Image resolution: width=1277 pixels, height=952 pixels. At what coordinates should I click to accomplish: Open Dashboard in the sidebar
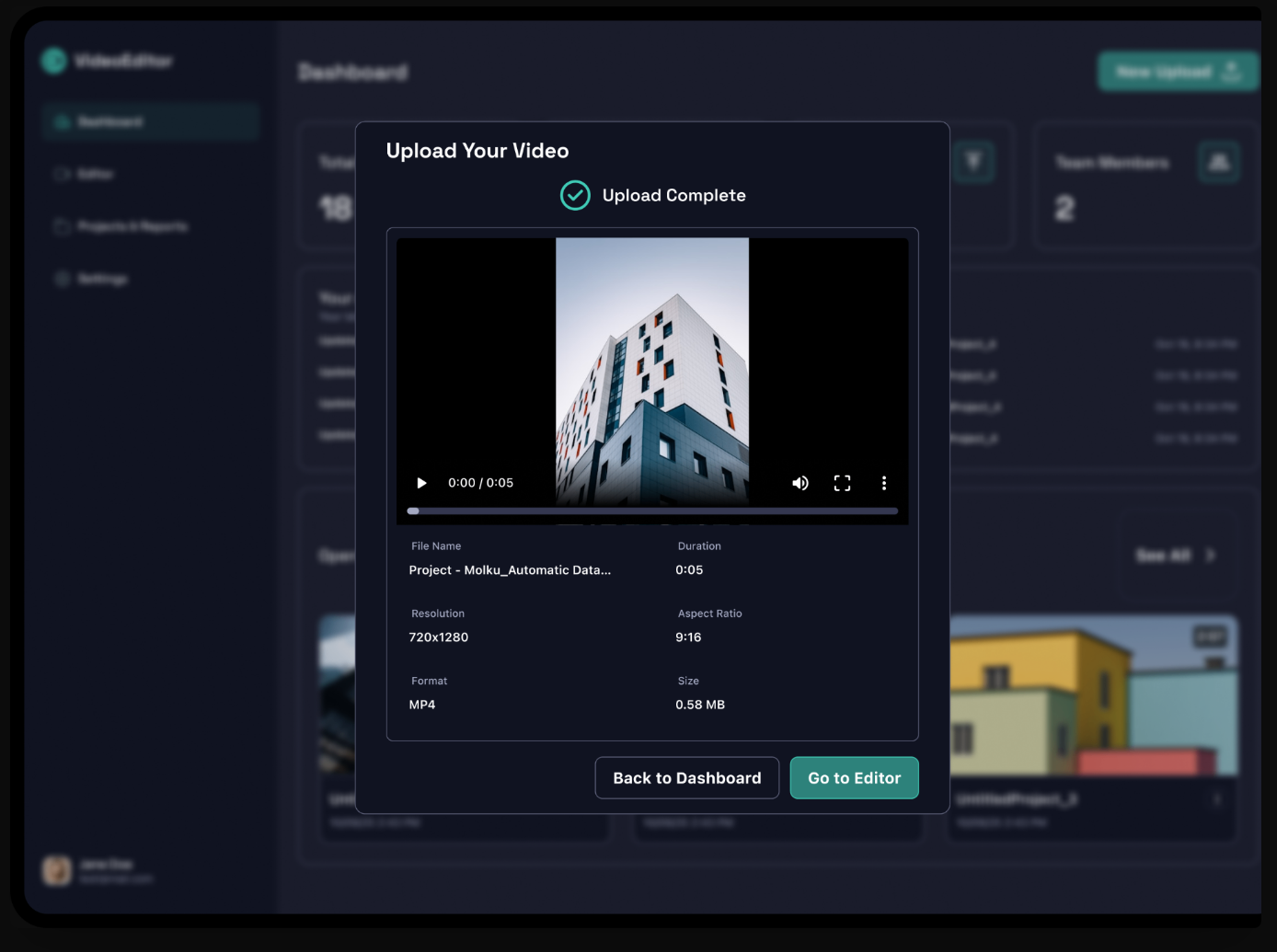coord(150,121)
